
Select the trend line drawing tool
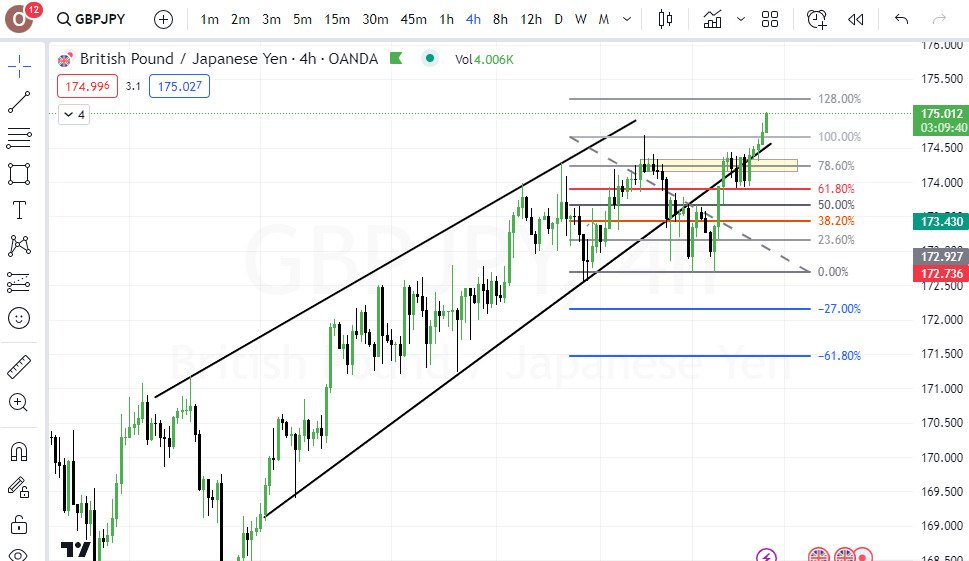(19, 102)
